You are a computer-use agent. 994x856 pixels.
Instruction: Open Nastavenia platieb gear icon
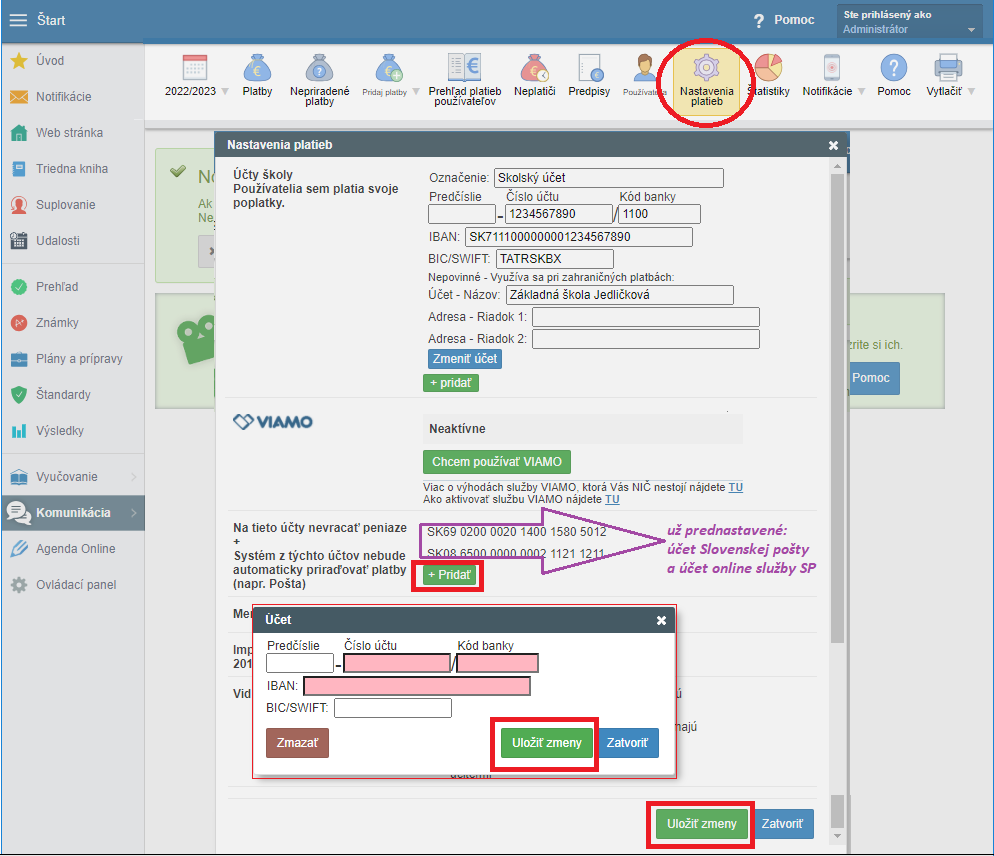pos(706,68)
